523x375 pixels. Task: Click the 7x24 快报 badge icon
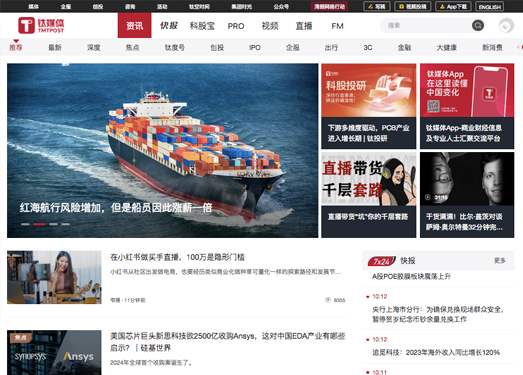(382, 261)
